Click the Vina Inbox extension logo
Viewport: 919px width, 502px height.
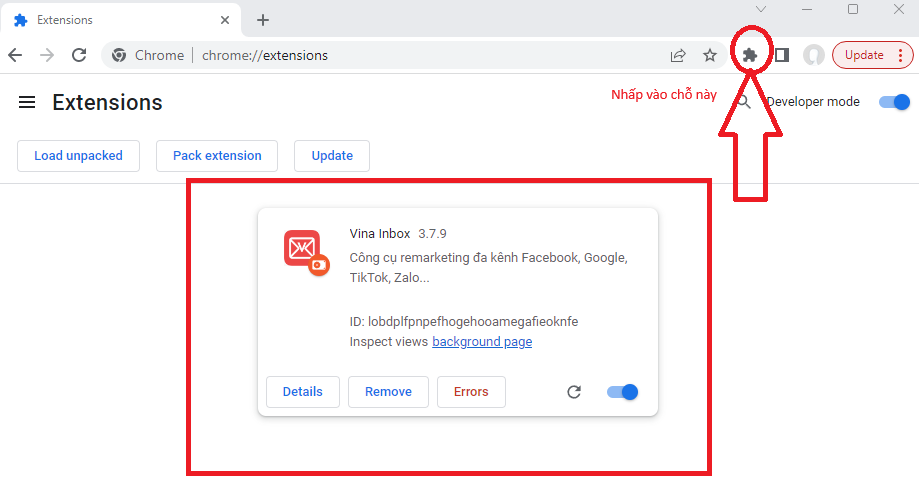pos(306,252)
